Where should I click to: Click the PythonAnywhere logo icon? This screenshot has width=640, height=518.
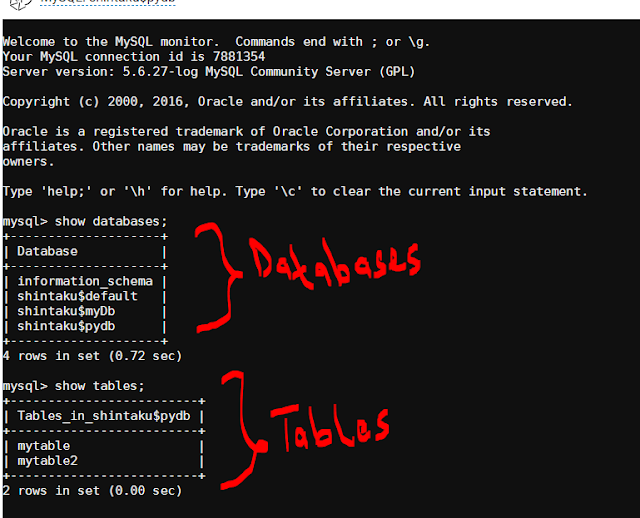pos(21,4)
